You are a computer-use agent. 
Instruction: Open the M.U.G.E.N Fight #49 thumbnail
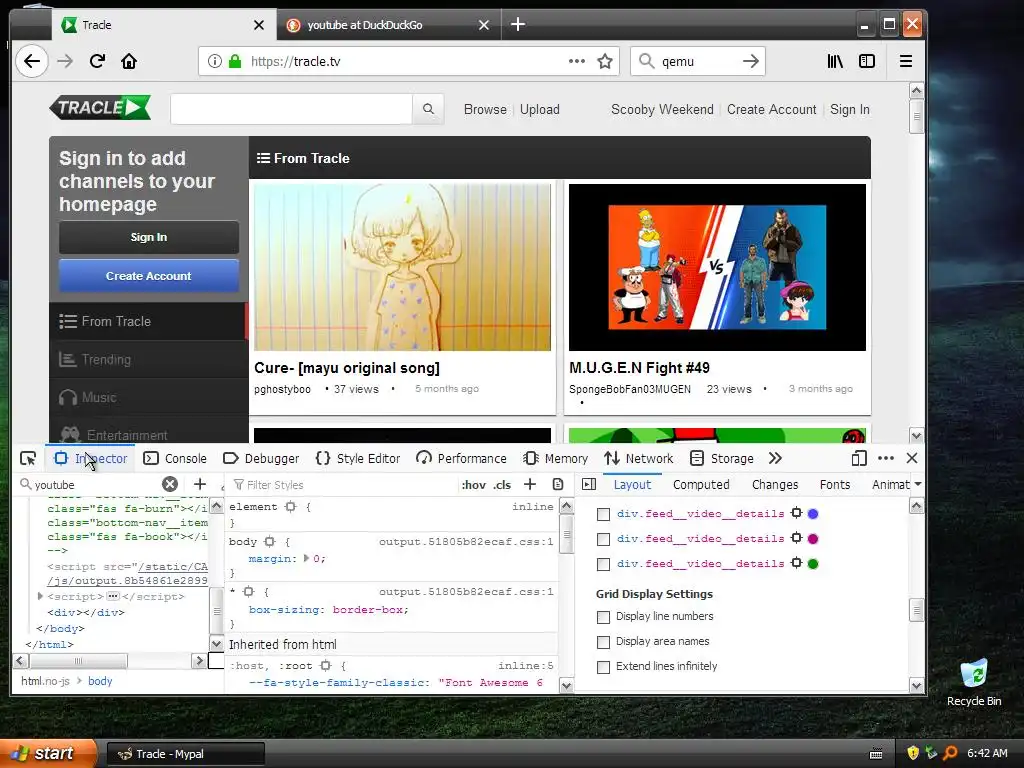click(717, 267)
